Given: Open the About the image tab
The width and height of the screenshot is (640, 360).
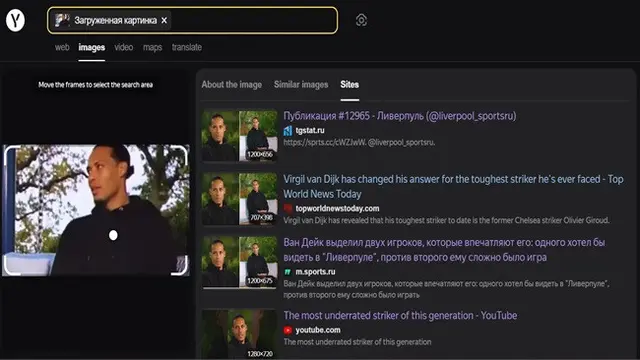Looking at the screenshot, I should pos(231,84).
